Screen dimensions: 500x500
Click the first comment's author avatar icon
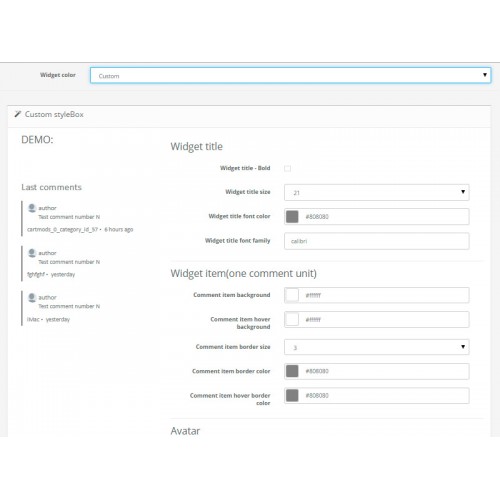pos(32,208)
